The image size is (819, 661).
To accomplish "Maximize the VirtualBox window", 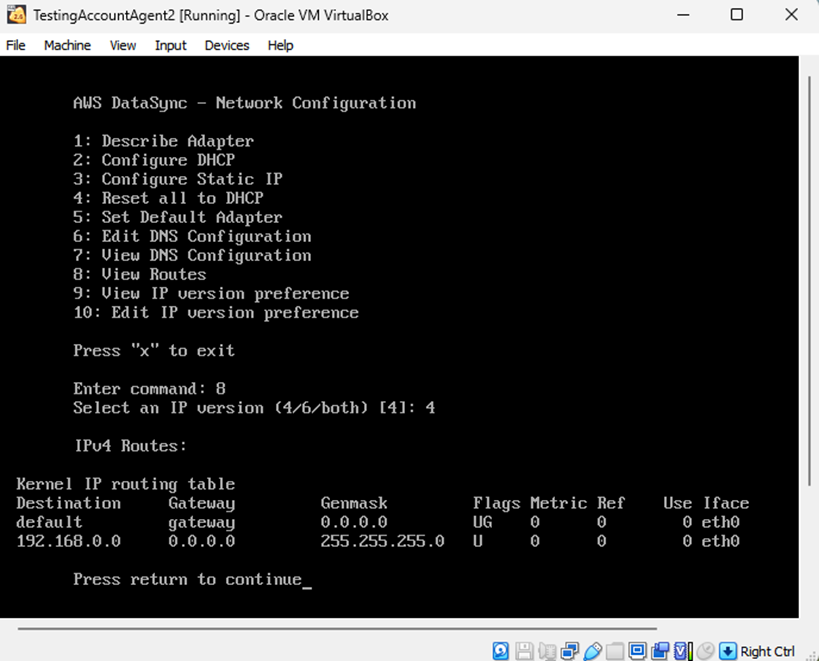I will 736,15.
